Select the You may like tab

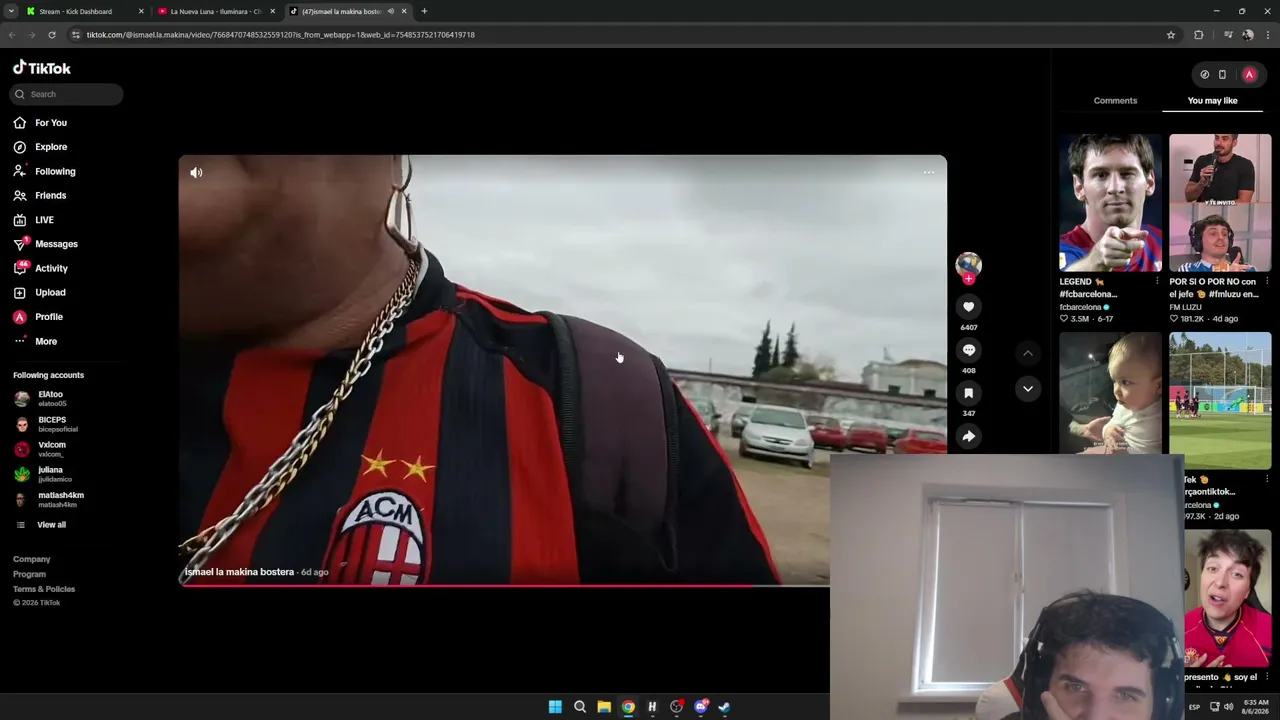tap(1212, 101)
